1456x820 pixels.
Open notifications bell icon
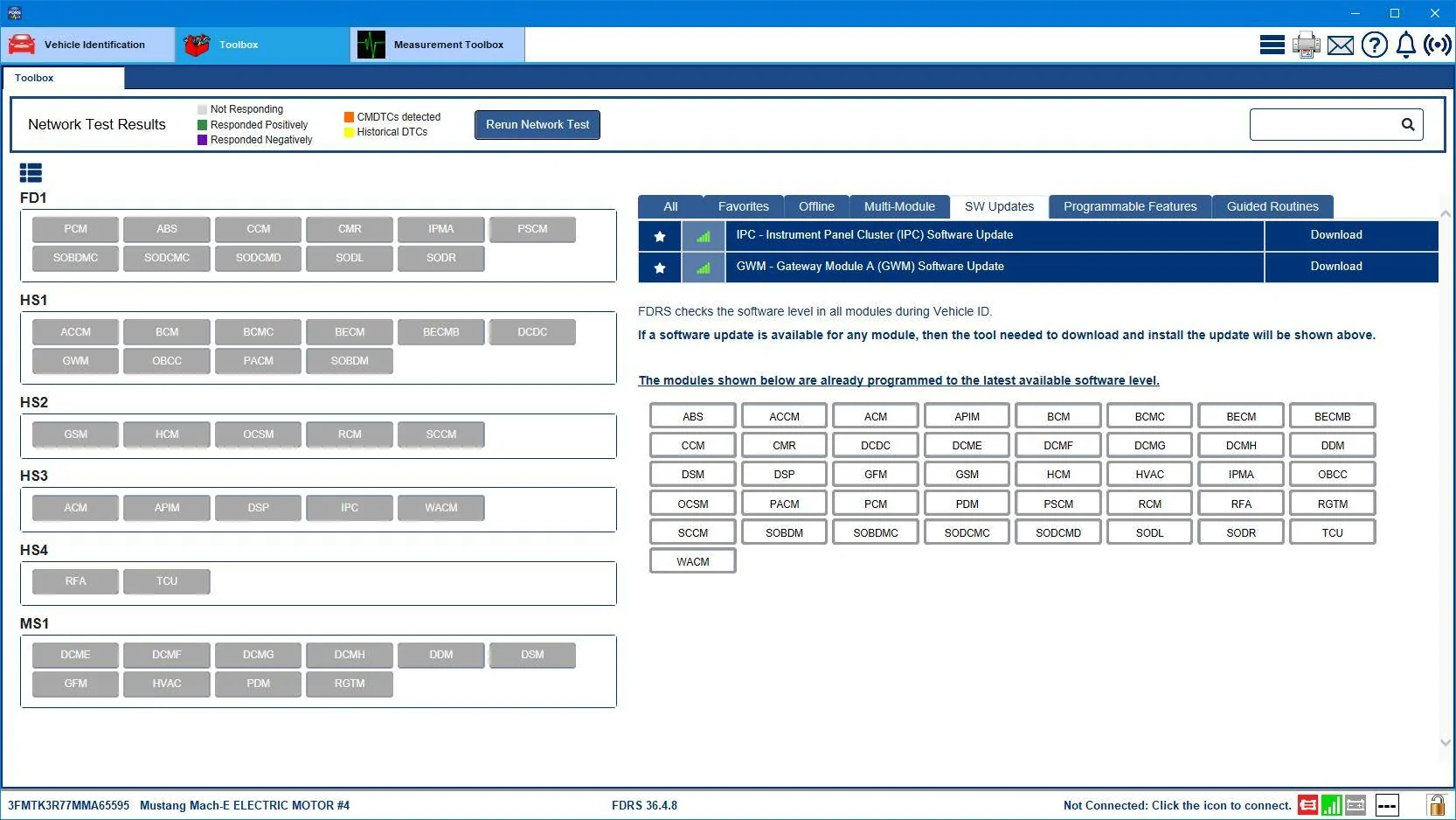click(1405, 45)
